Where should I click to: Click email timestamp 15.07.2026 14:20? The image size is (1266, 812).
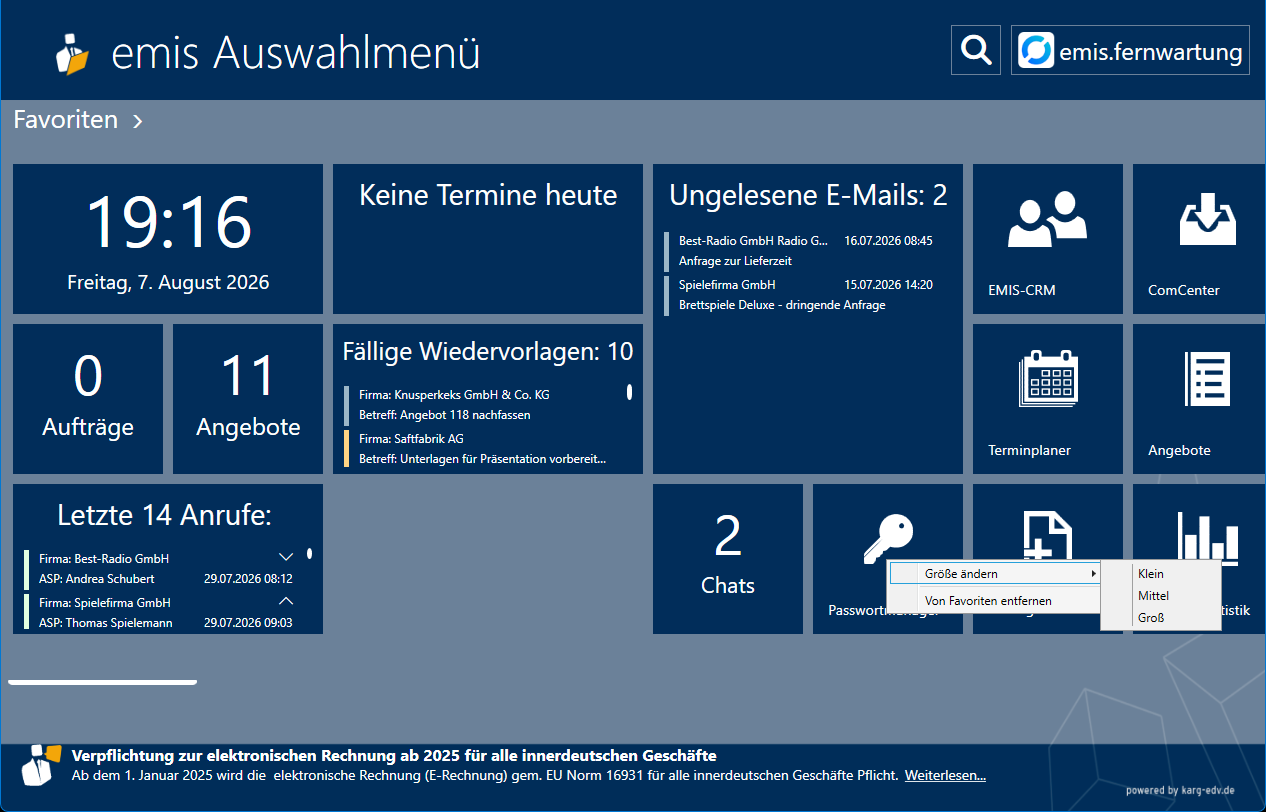point(889,285)
